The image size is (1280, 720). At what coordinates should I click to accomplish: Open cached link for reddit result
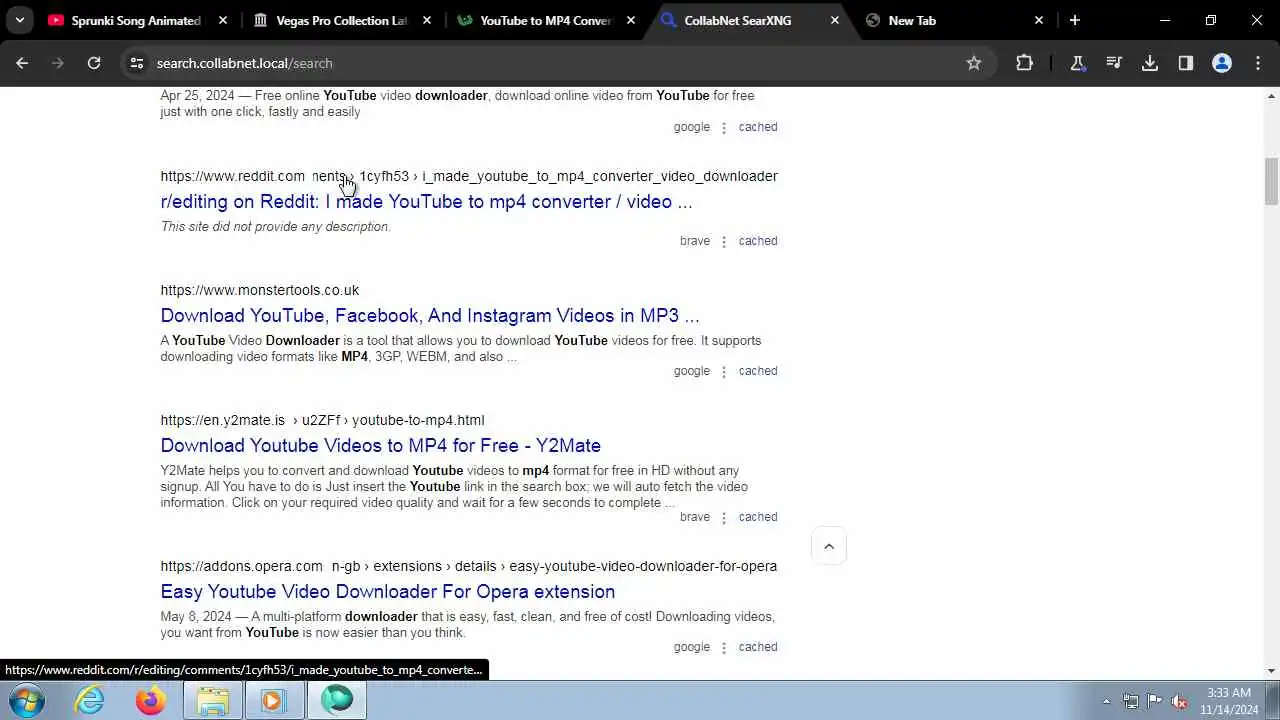point(758,241)
